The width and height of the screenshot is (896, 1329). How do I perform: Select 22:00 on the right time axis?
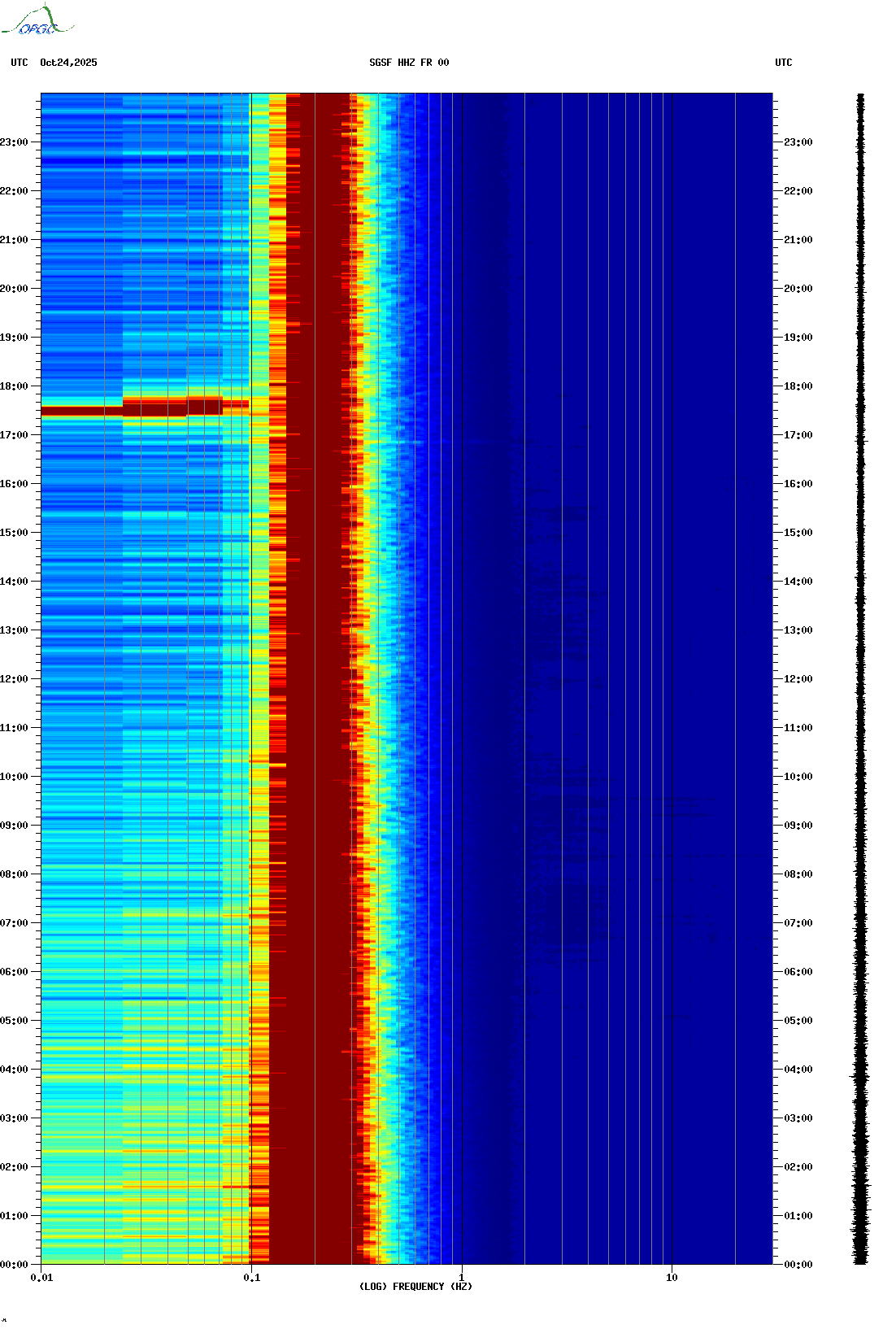point(798,191)
